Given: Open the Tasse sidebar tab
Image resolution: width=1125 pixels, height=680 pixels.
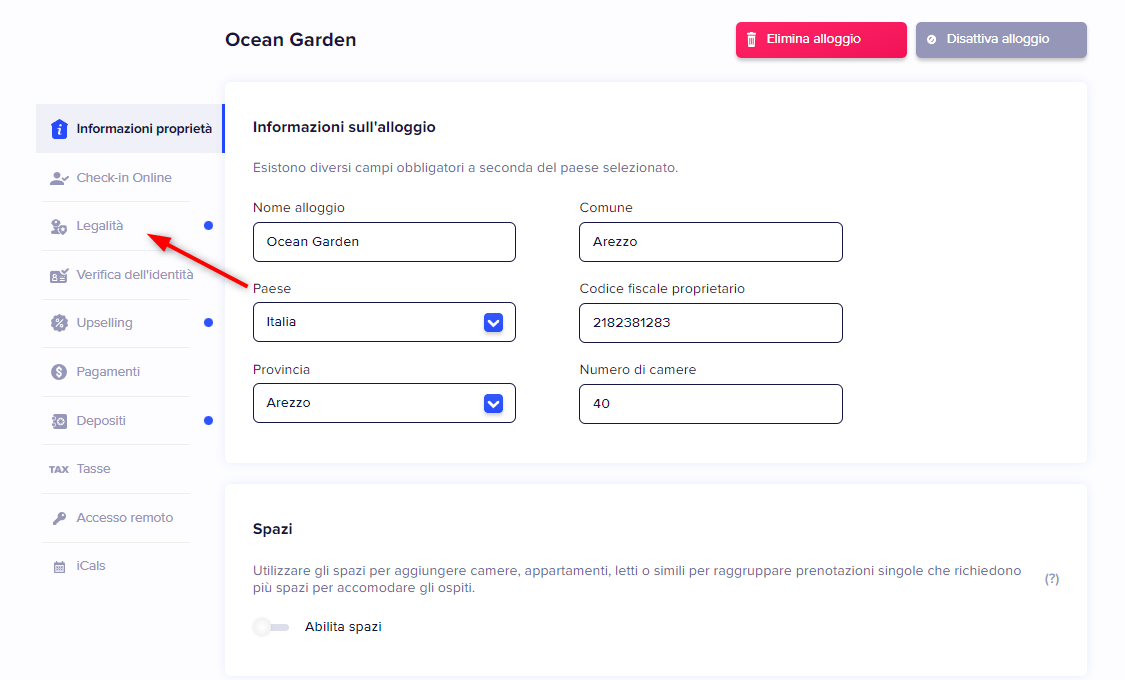Looking at the screenshot, I should click(93, 469).
